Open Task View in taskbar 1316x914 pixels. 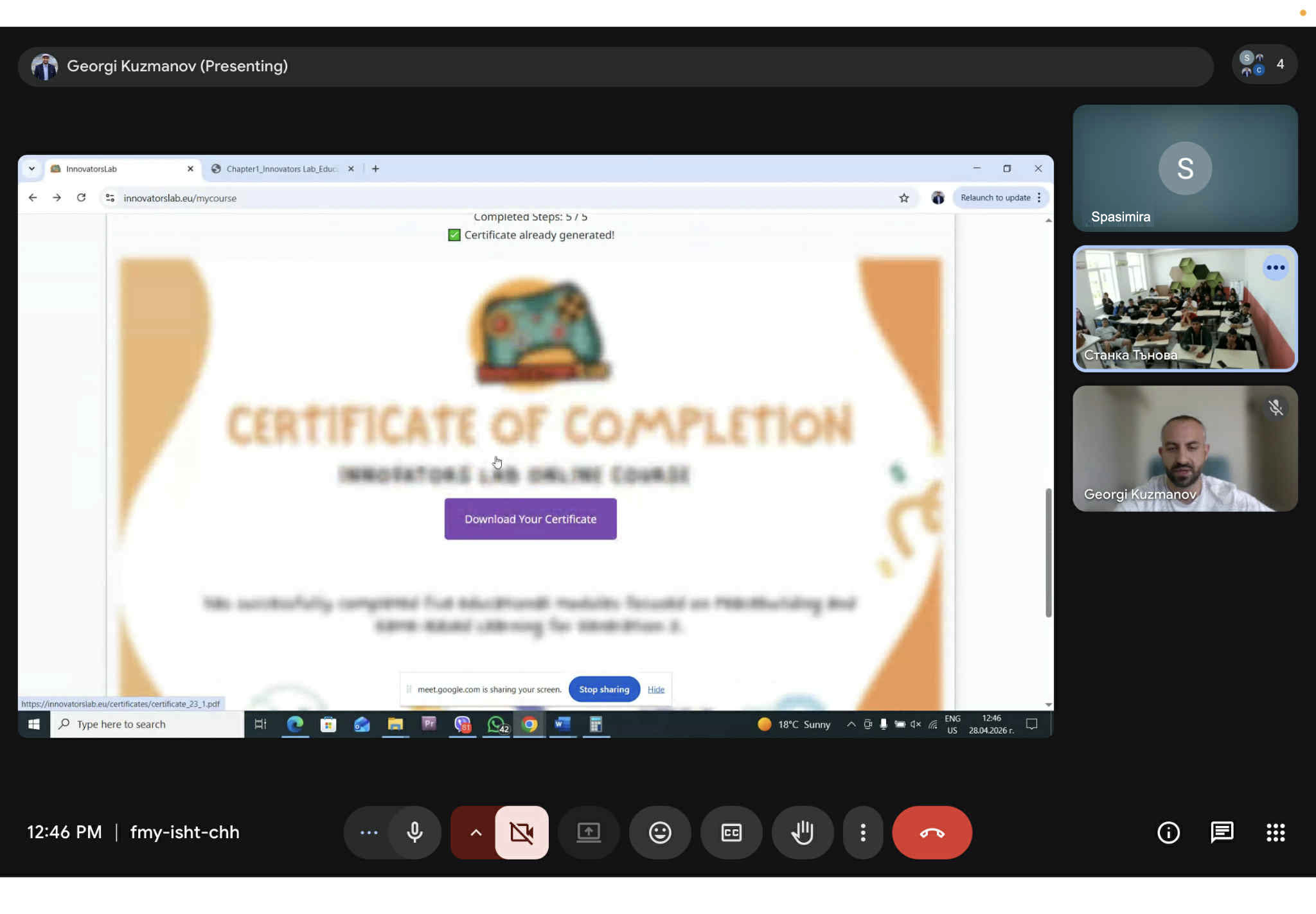(x=260, y=725)
